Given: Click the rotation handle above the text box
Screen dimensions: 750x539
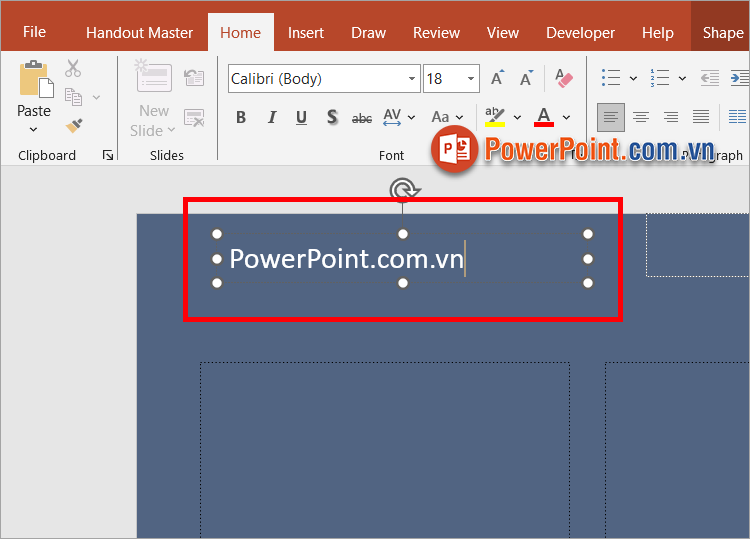Looking at the screenshot, I should coord(404,189).
